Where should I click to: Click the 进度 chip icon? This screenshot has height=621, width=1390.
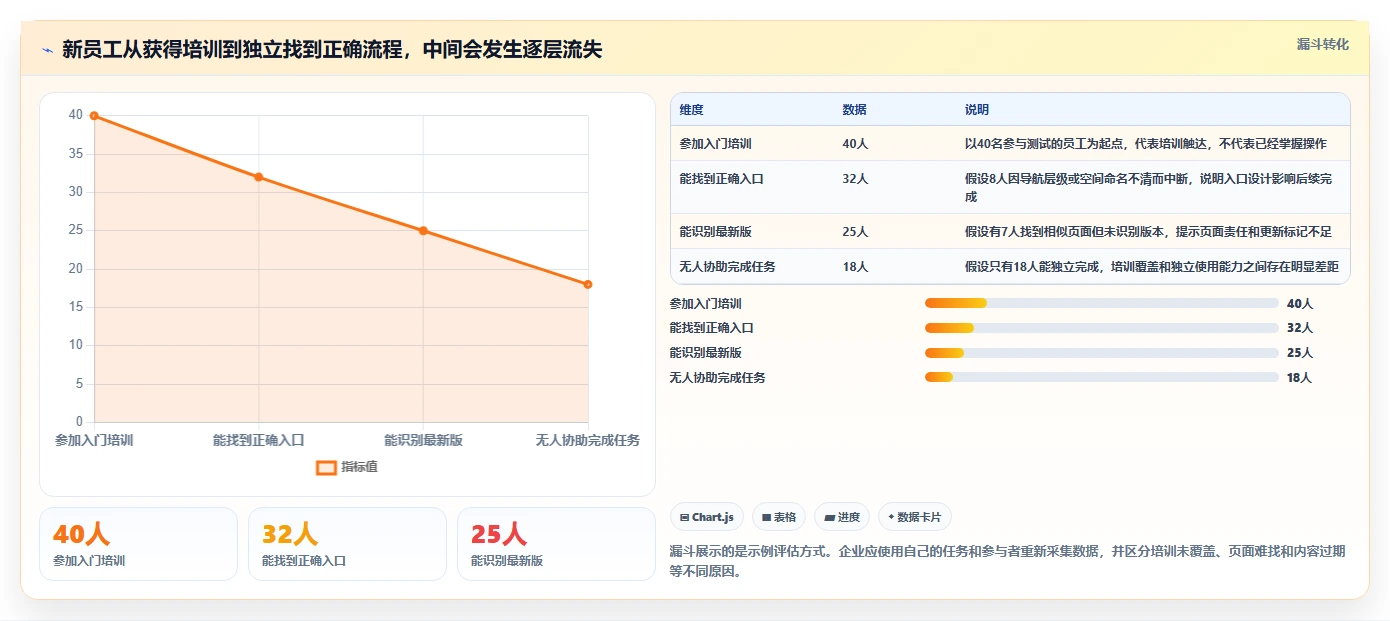pos(829,518)
